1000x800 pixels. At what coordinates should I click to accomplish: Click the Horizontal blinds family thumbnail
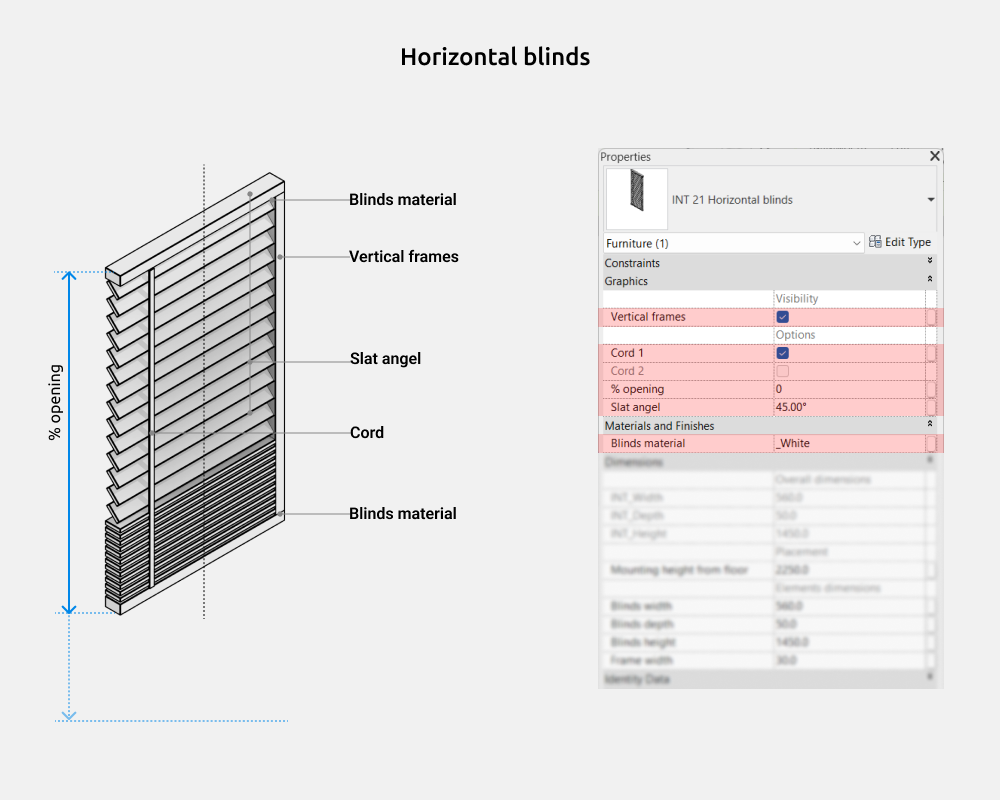point(636,199)
